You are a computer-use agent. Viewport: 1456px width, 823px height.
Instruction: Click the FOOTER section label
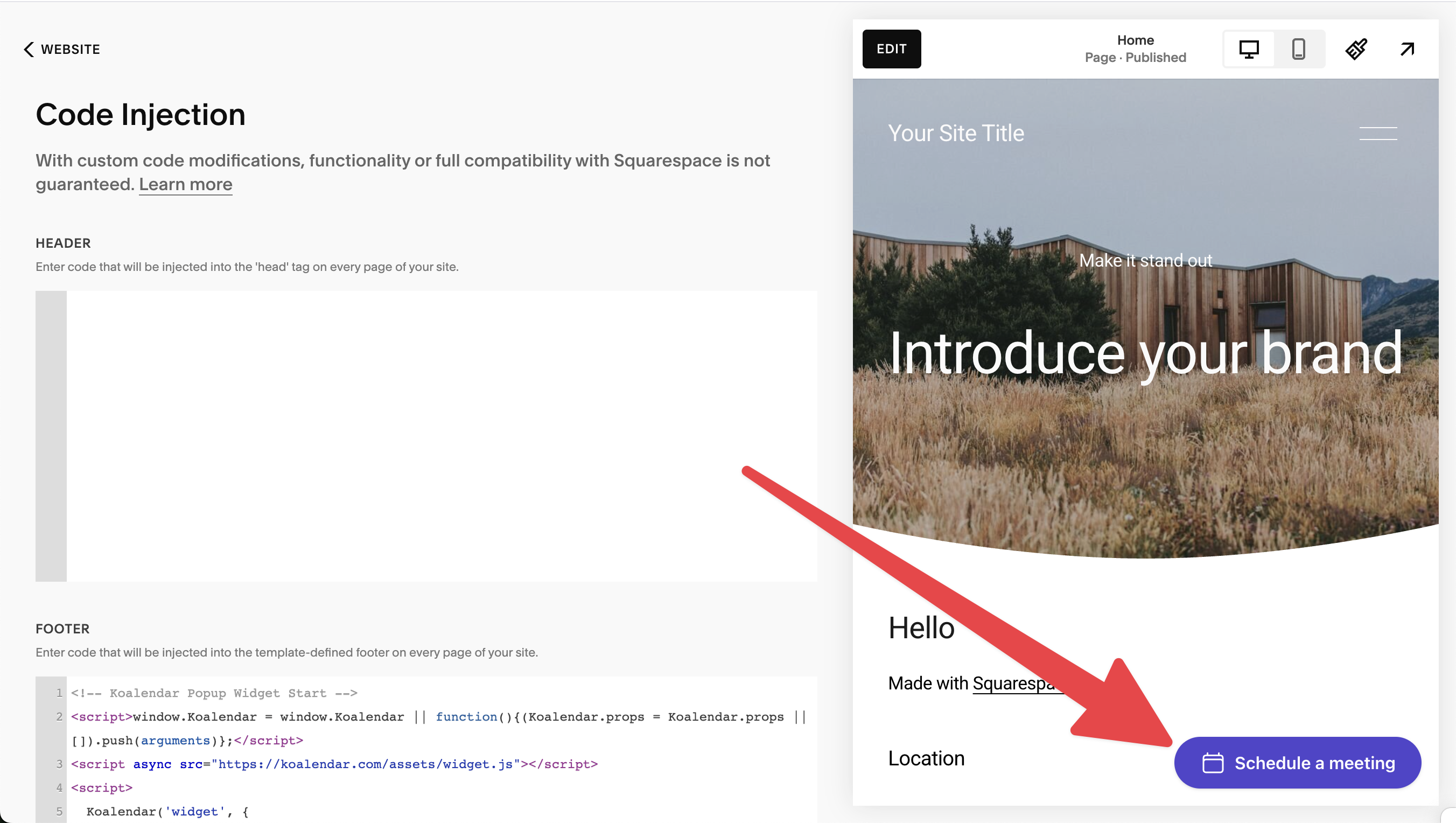tap(63, 629)
